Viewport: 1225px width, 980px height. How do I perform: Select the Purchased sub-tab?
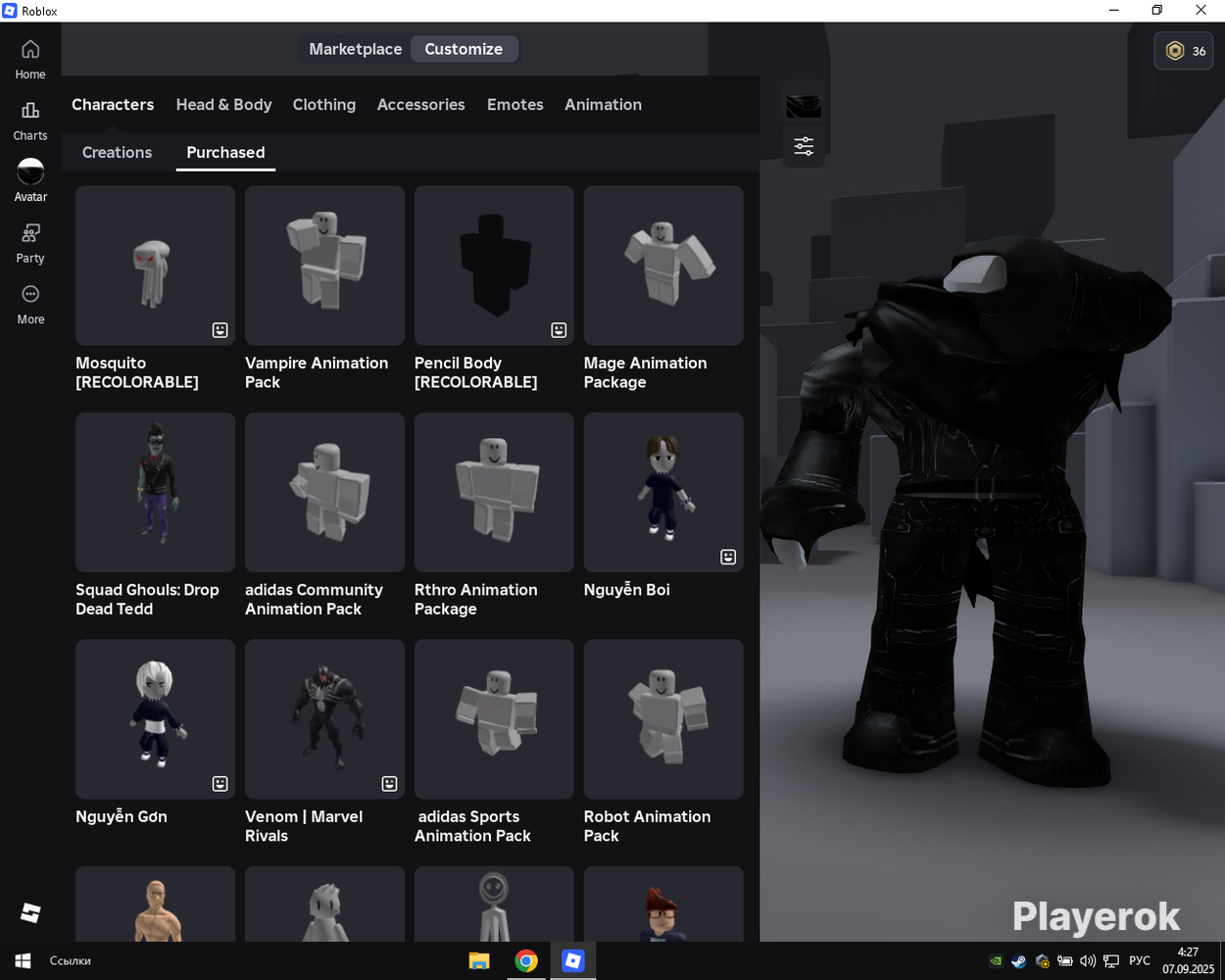coord(225,152)
